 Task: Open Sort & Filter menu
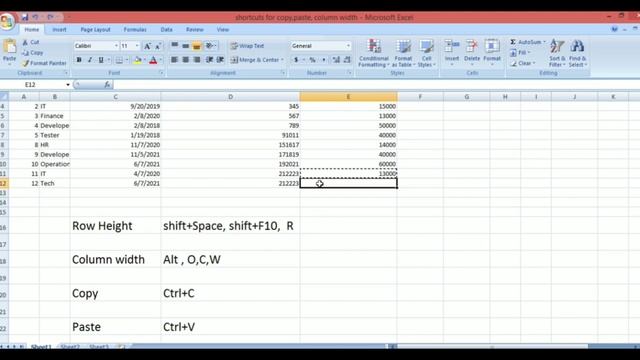click(x=557, y=53)
